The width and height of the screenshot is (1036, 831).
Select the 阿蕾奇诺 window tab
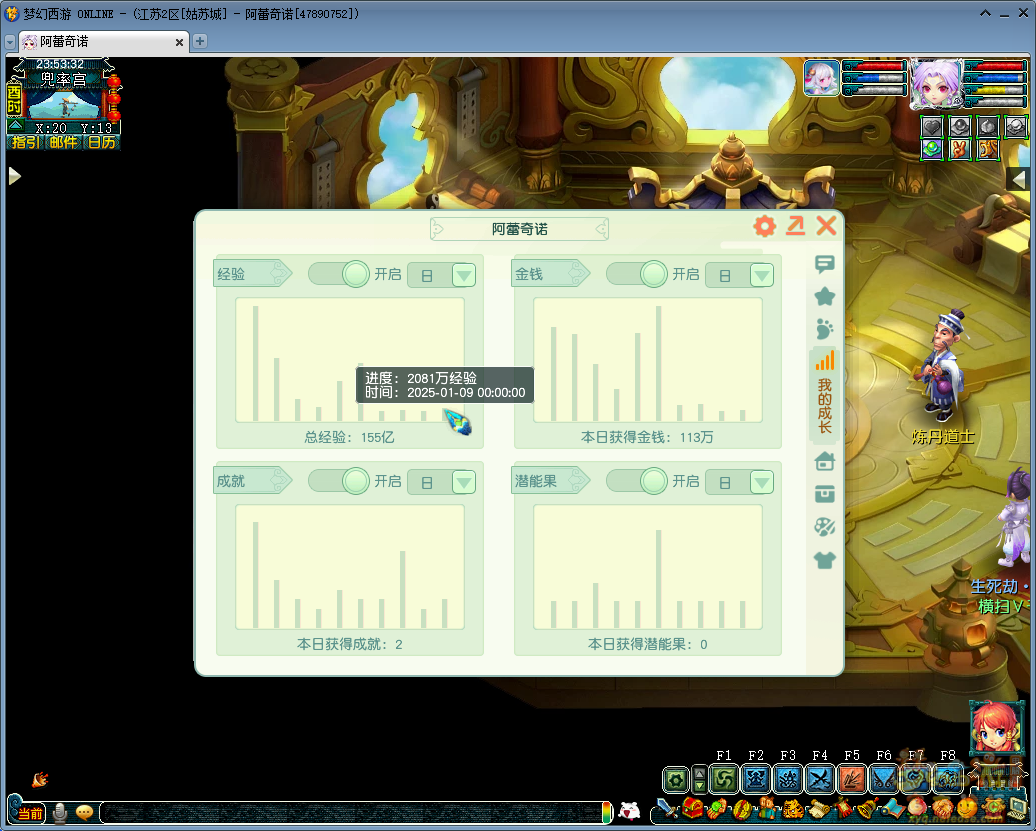[x=103, y=42]
